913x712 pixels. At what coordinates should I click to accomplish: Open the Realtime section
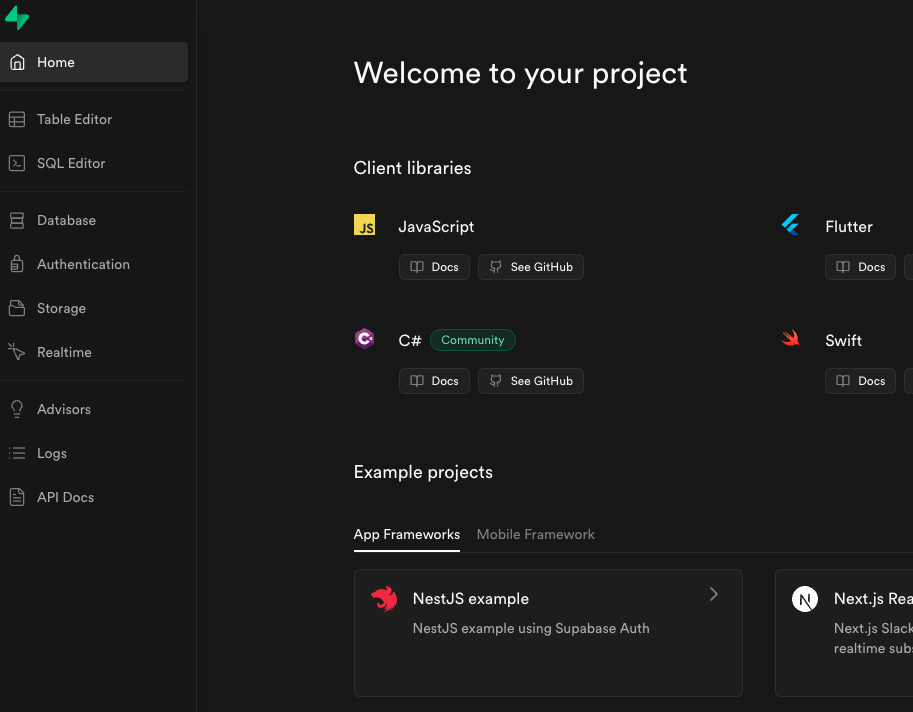point(64,352)
